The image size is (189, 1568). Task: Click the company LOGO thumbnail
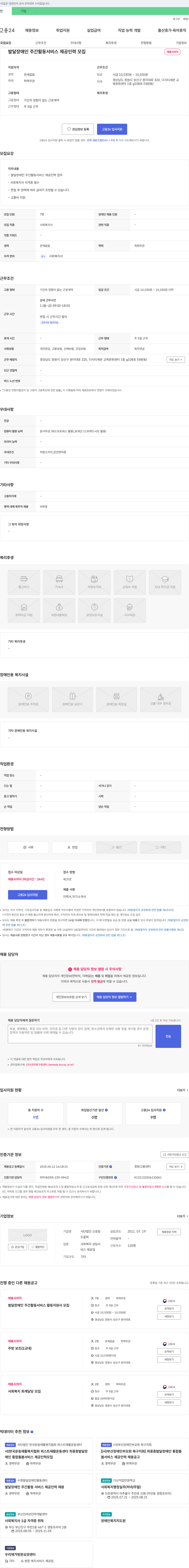coord(27,1235)
